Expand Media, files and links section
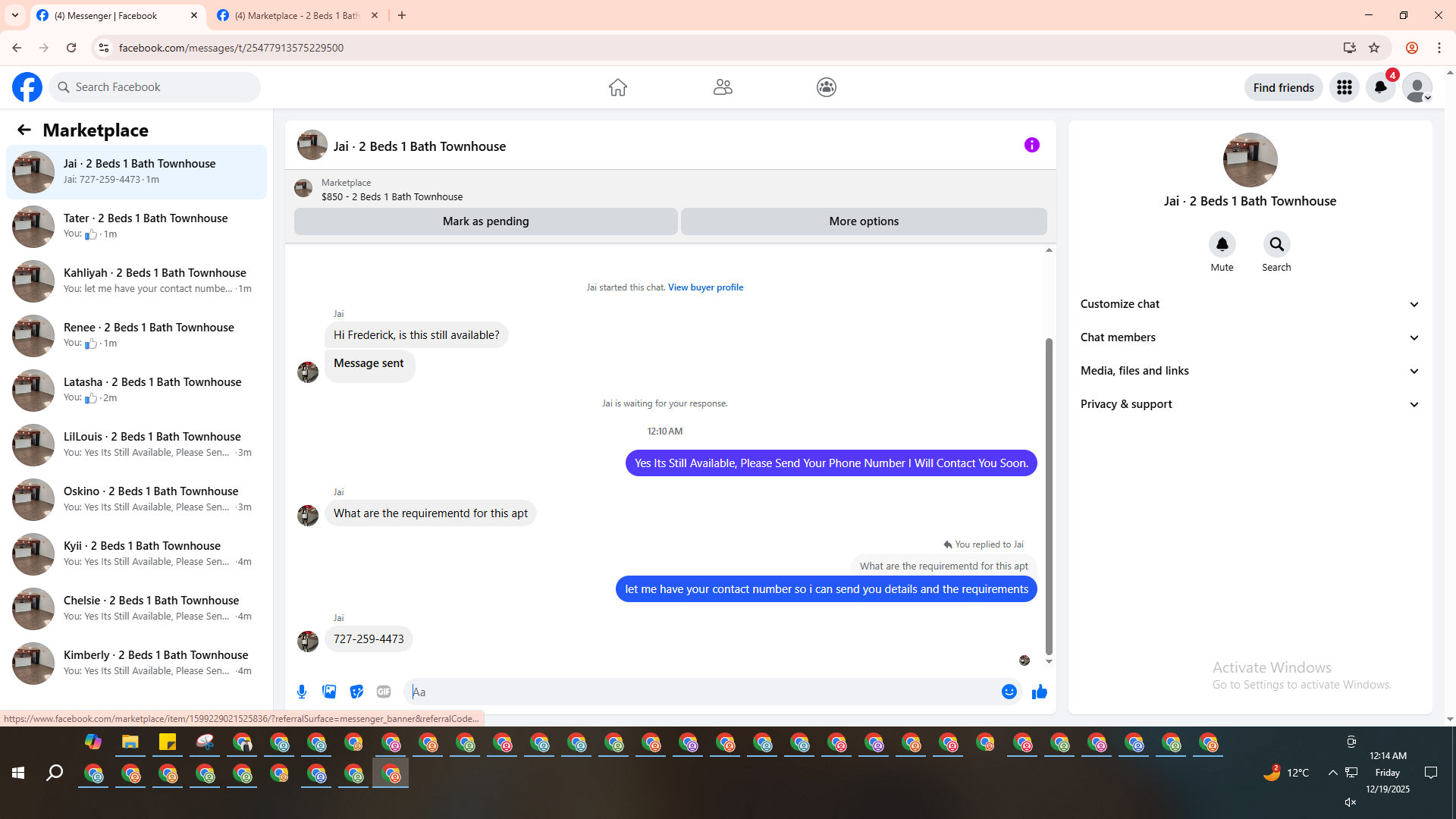1456x819 pixels. (1249, 371)
